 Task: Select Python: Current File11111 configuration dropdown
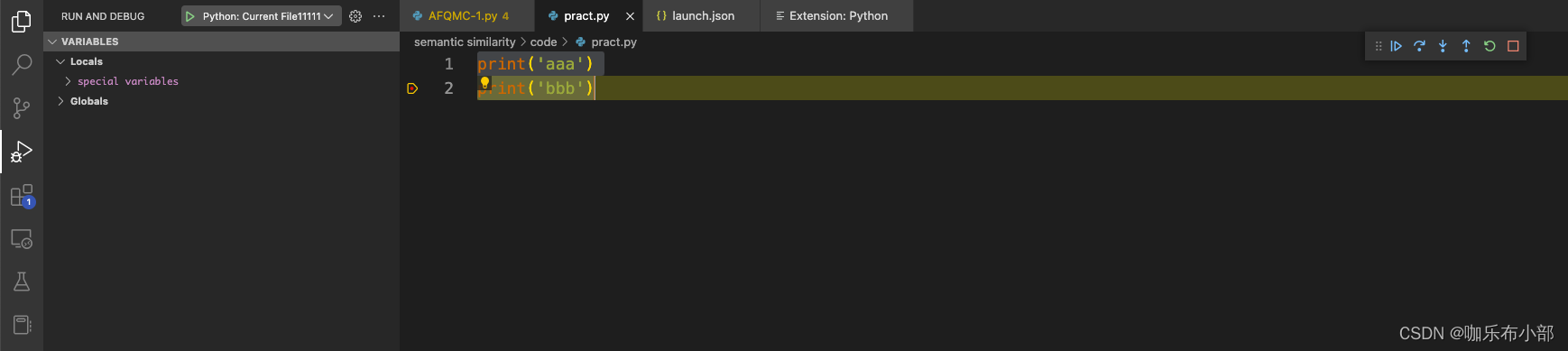coord(262,16)
